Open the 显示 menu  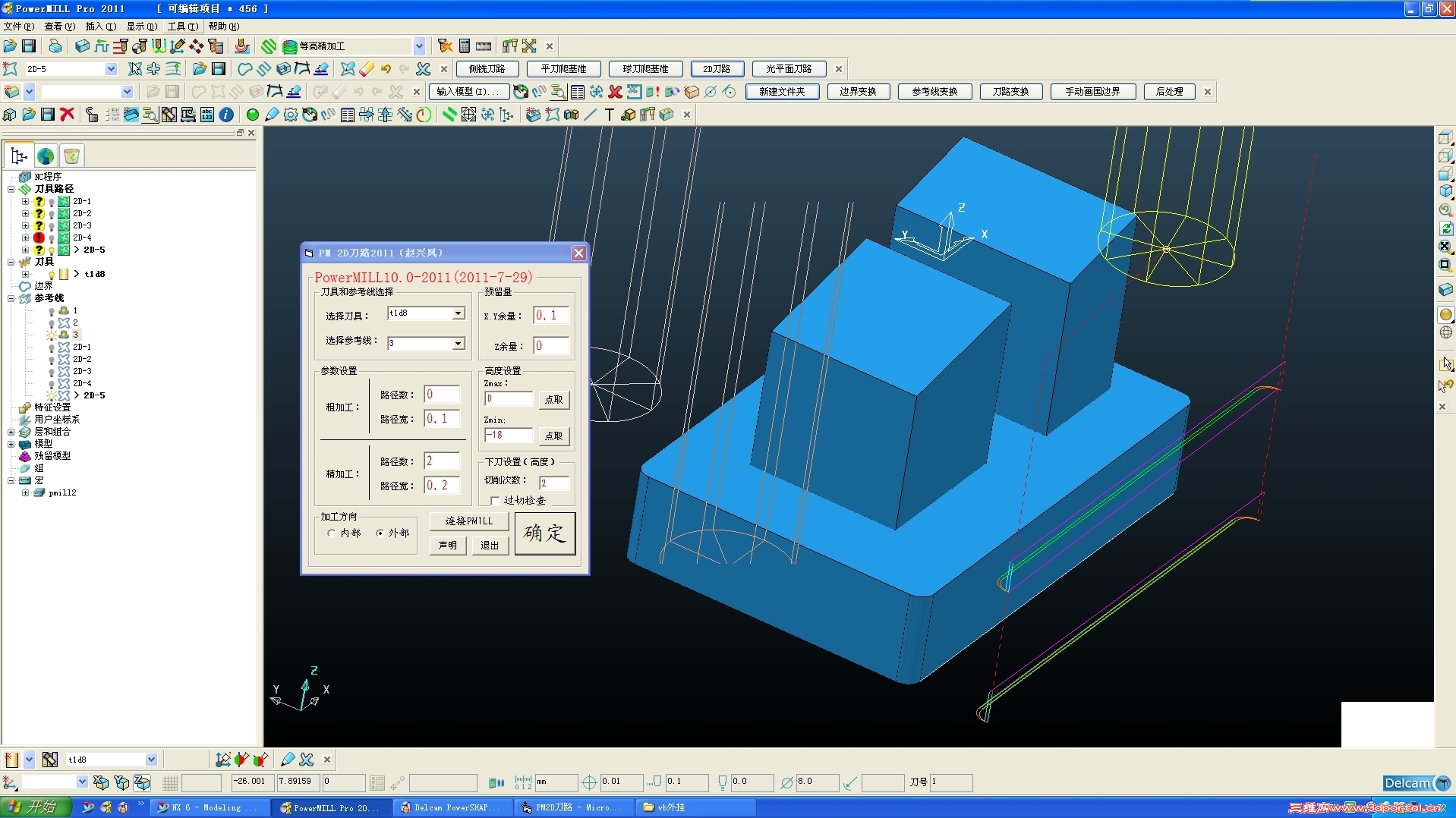142,27
